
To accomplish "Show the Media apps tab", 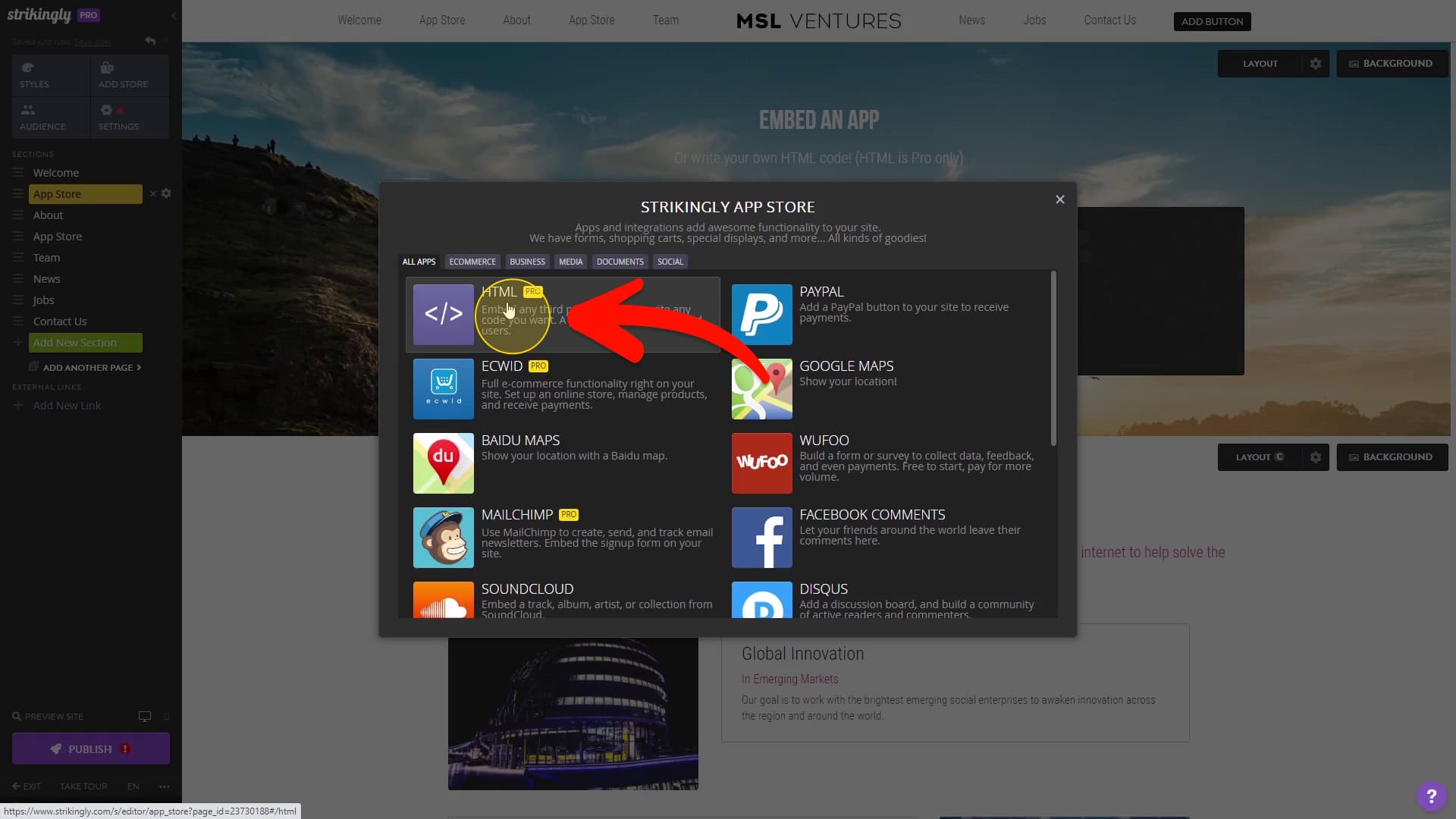I will point(570,262).
